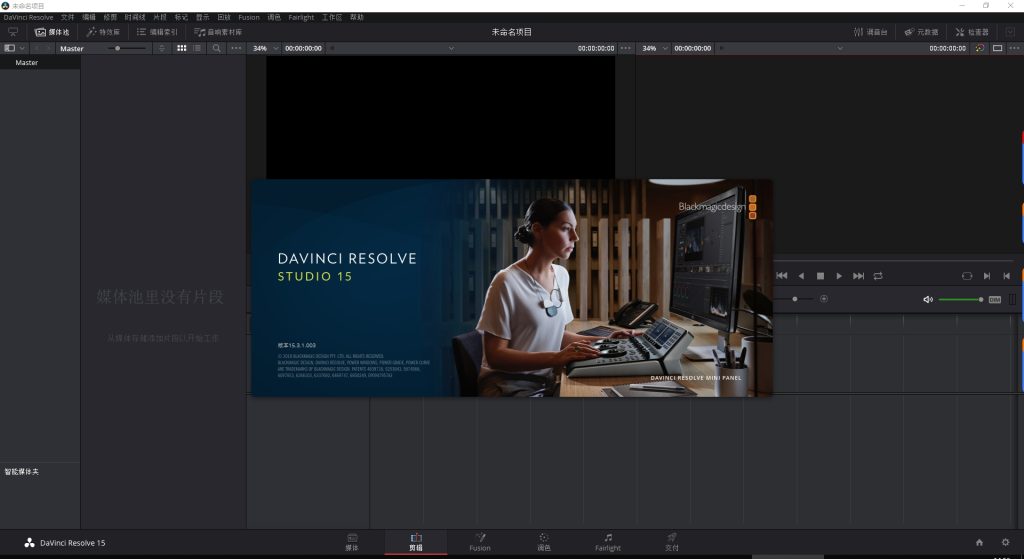1024x559 pixels.
Task: Open Project Settings gear icon
Action: pos(1005,543)
